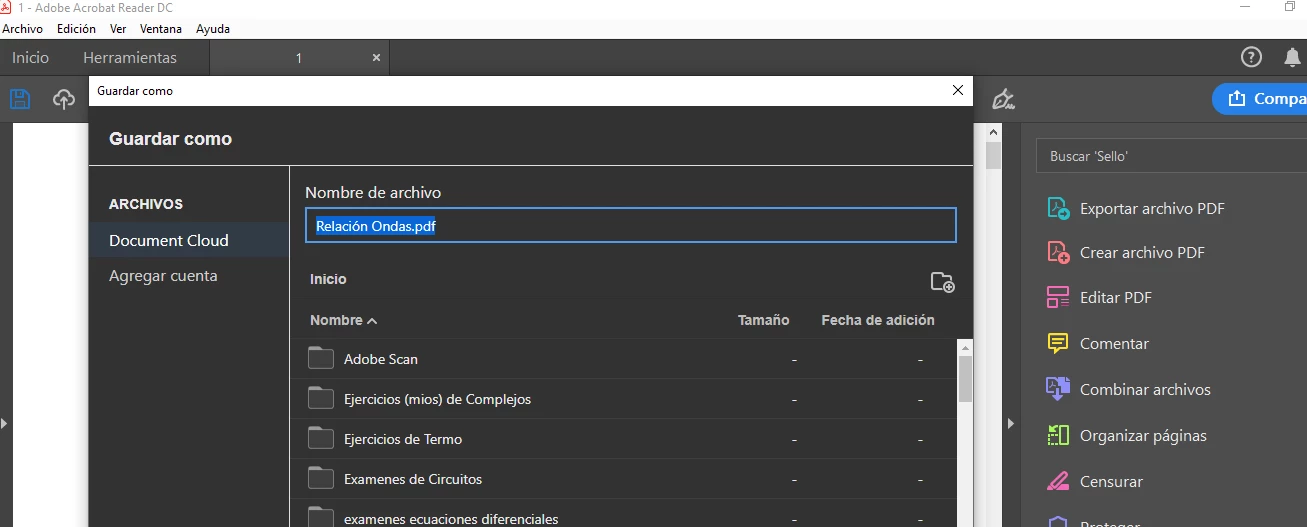The width and height of the screenshot is (1307, 527).
Task: Click the up arrow of the folder list scrollbar
Action: click(x=965, y=348)
